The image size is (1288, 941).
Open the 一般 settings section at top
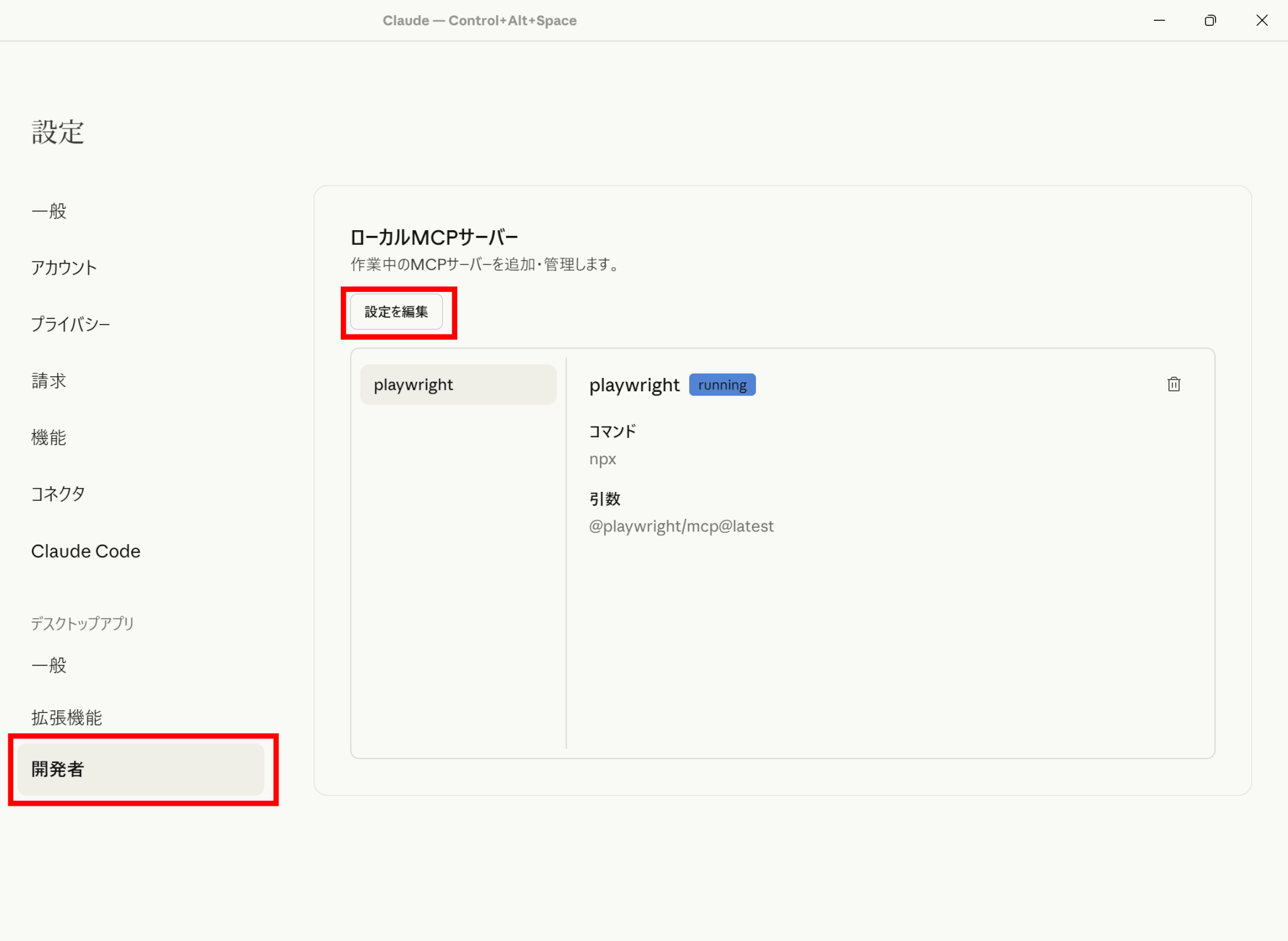coord(49,211)
